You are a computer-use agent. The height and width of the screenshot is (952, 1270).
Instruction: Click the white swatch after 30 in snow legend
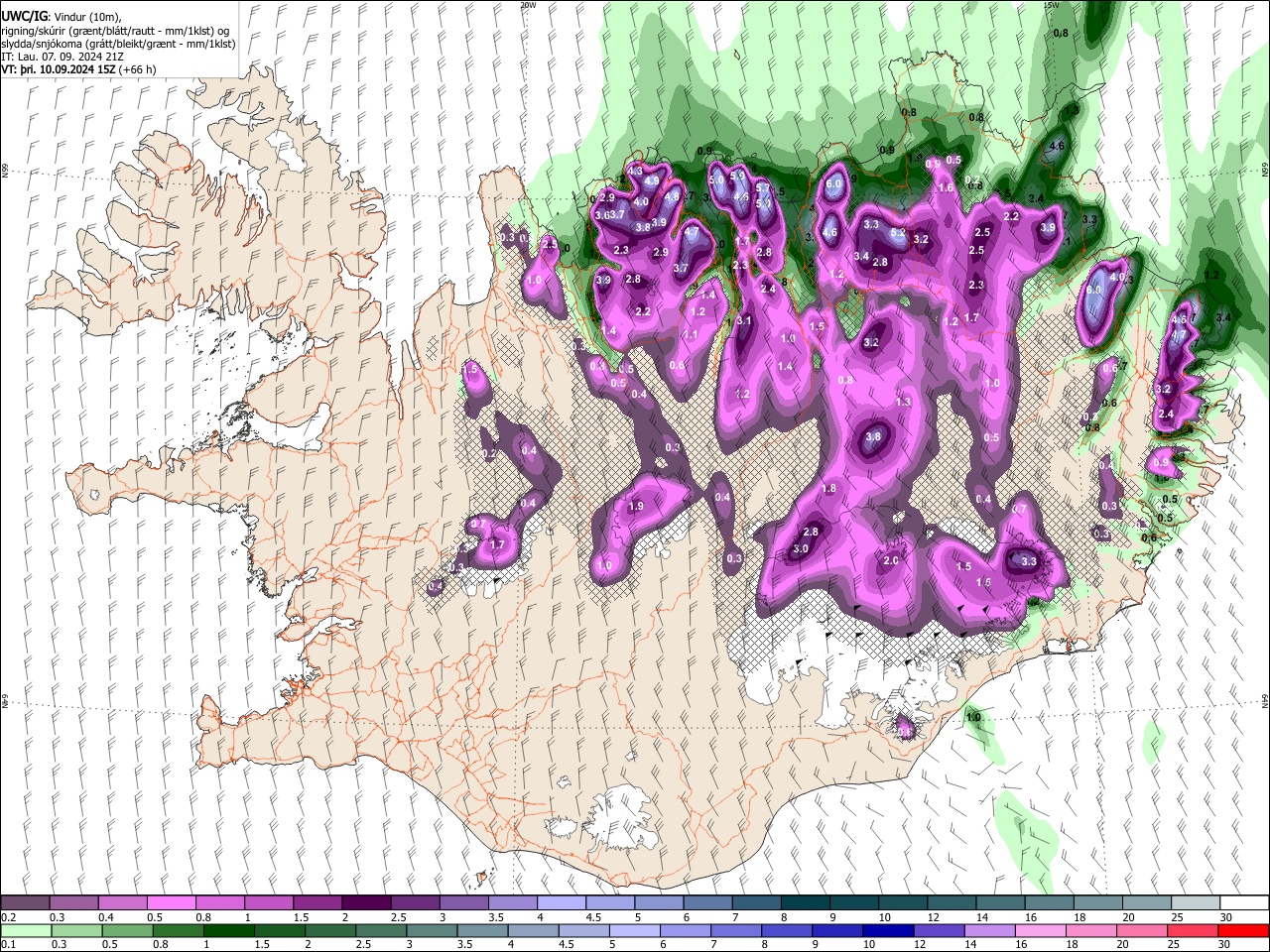(1243, 903)
